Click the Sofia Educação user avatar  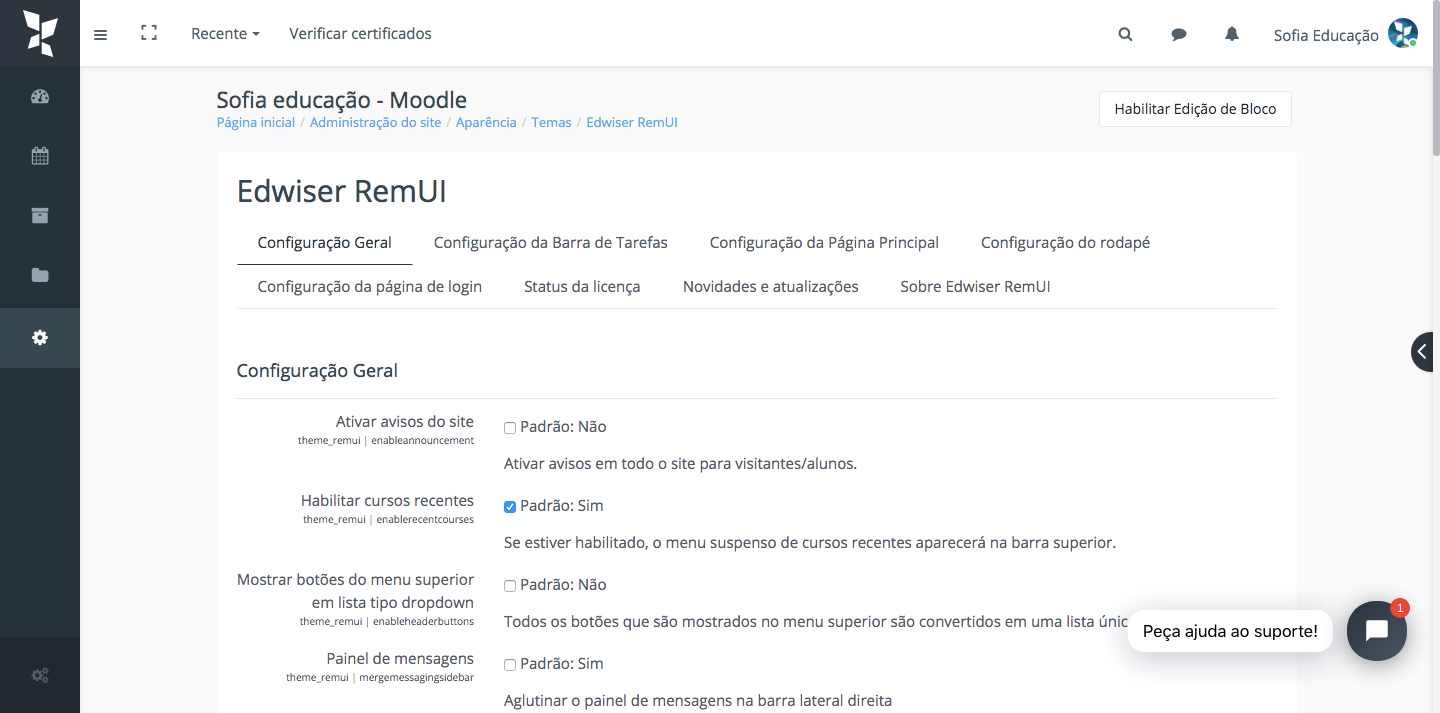(1403, 33)
